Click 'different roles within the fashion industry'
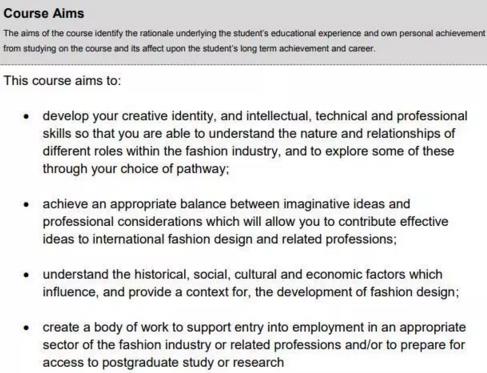This screenshot has height=373, width=487. pyautogui.click(x=160, y=151)
